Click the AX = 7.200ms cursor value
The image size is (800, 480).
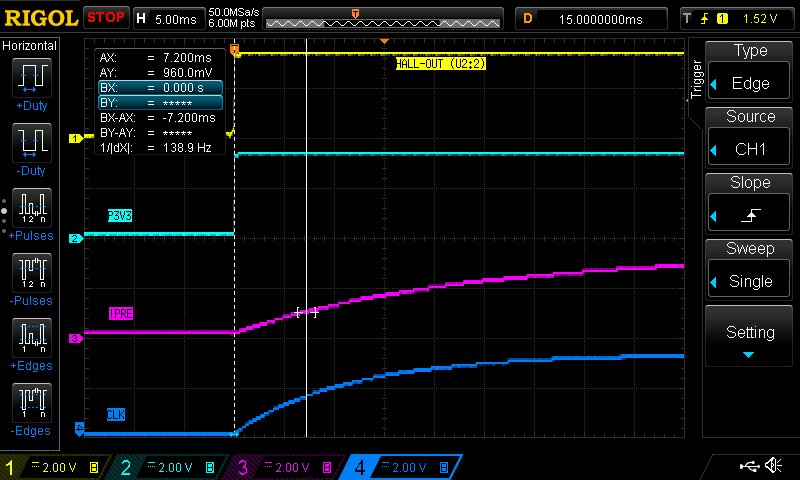tap(187, 58)
